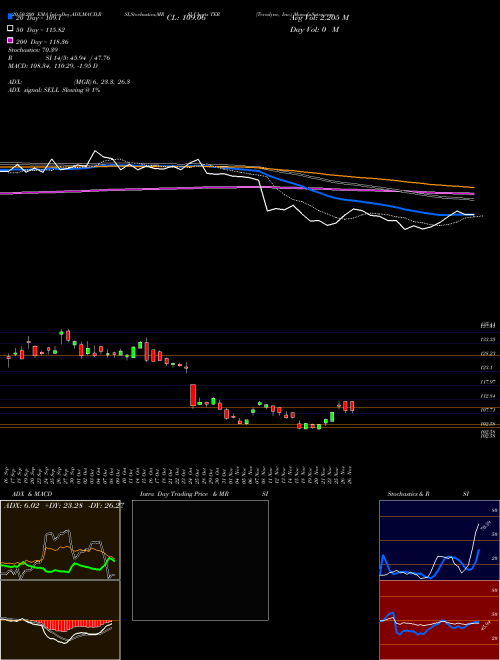
Task: Click the 'Stochastics & R' panel title
Action: 409,494
